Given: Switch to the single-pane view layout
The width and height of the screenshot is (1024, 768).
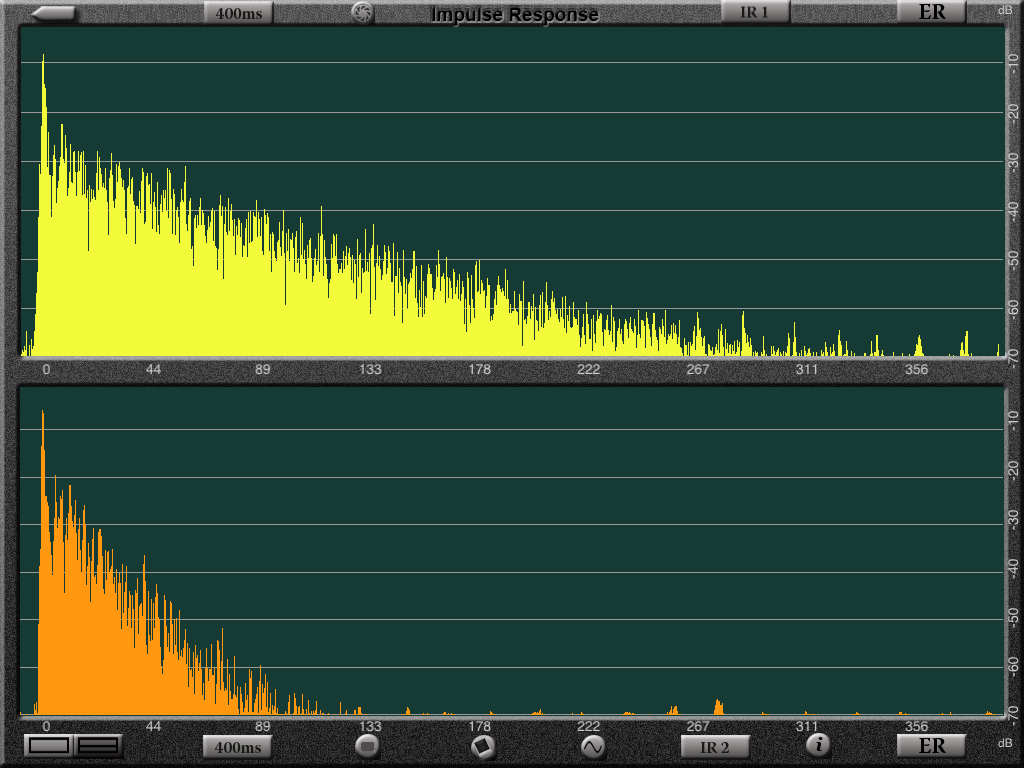Looking at the screenshot, I should coord(49,745).
